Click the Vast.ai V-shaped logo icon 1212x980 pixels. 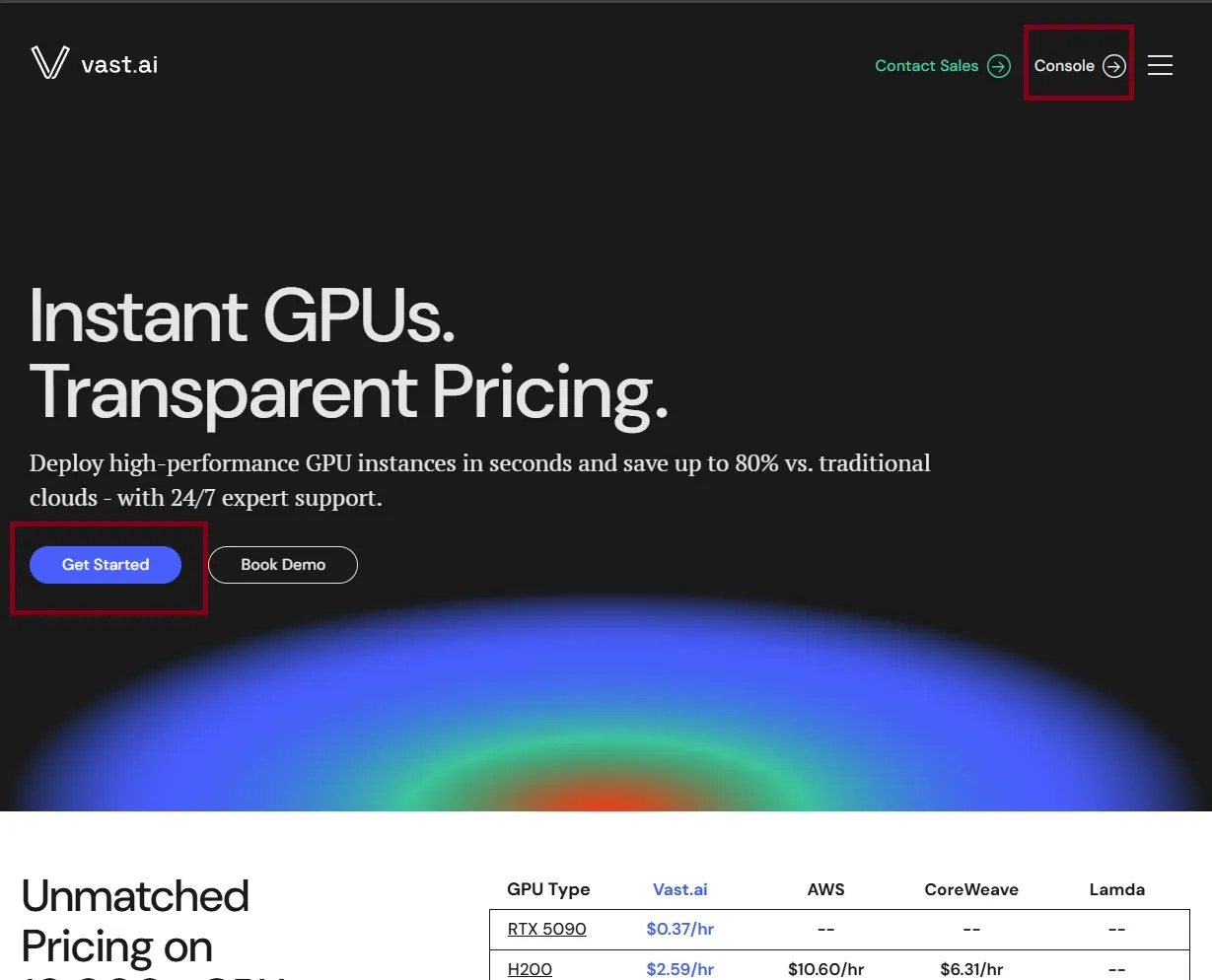(x=49, y=62)
